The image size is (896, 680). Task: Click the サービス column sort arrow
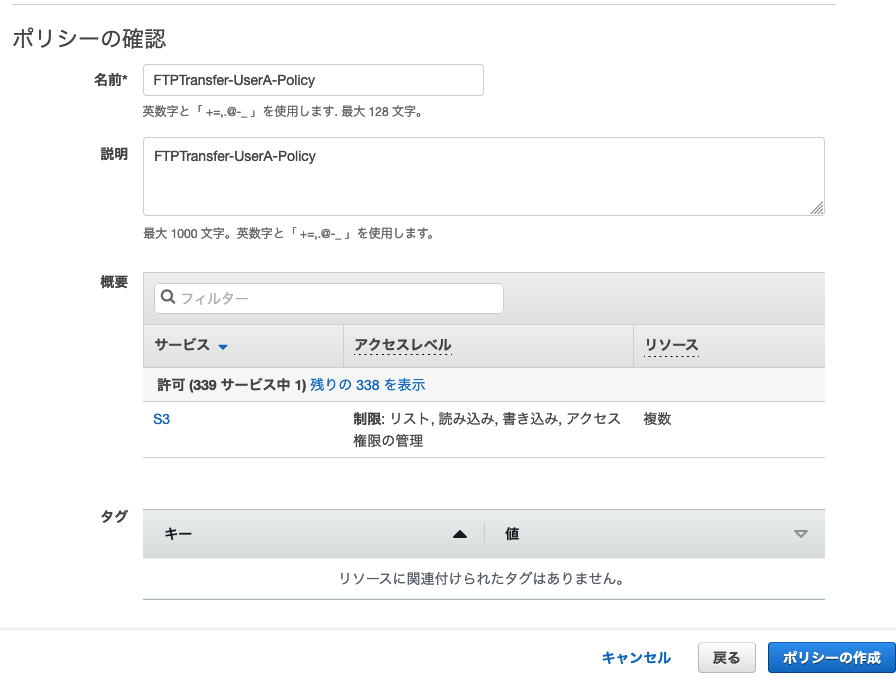(223, 347)
